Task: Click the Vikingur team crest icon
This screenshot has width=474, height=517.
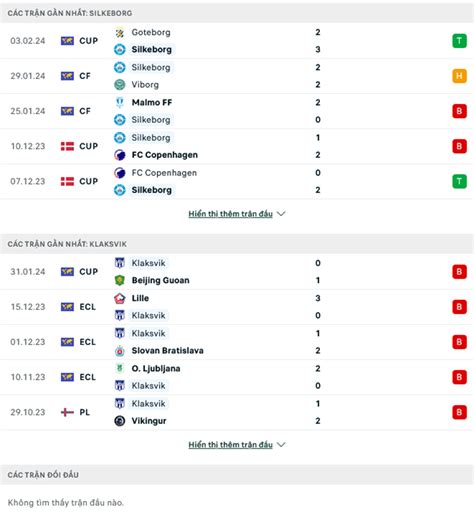Action: coord(120,421)
